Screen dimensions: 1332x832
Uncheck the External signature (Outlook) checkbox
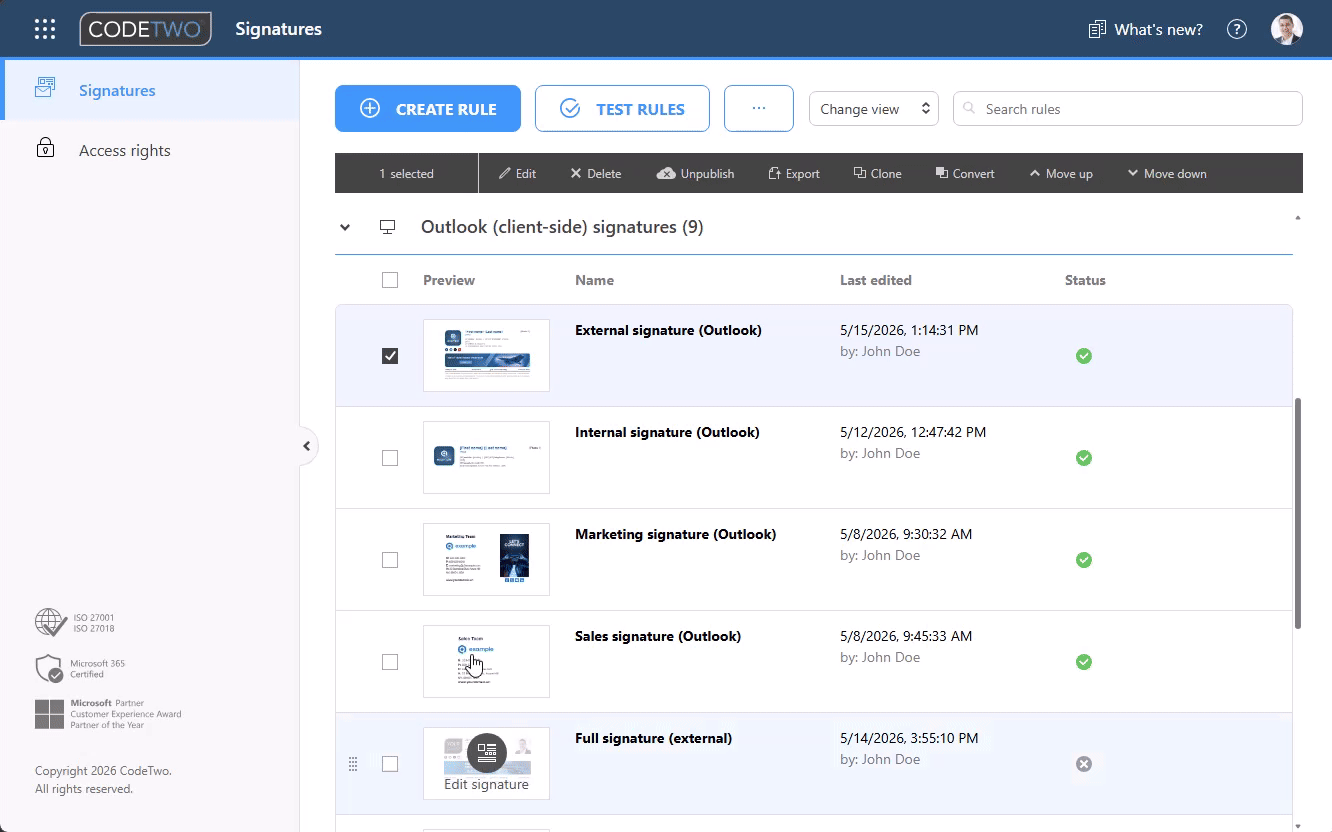[390, 356]
